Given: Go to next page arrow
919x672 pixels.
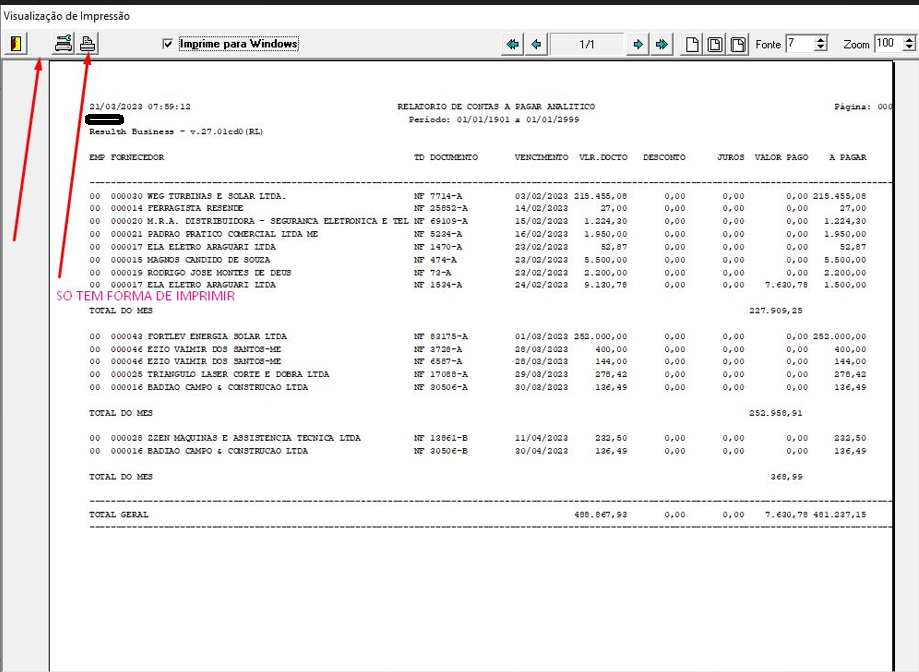Looking at the screenshot, I should click(638, 44).
